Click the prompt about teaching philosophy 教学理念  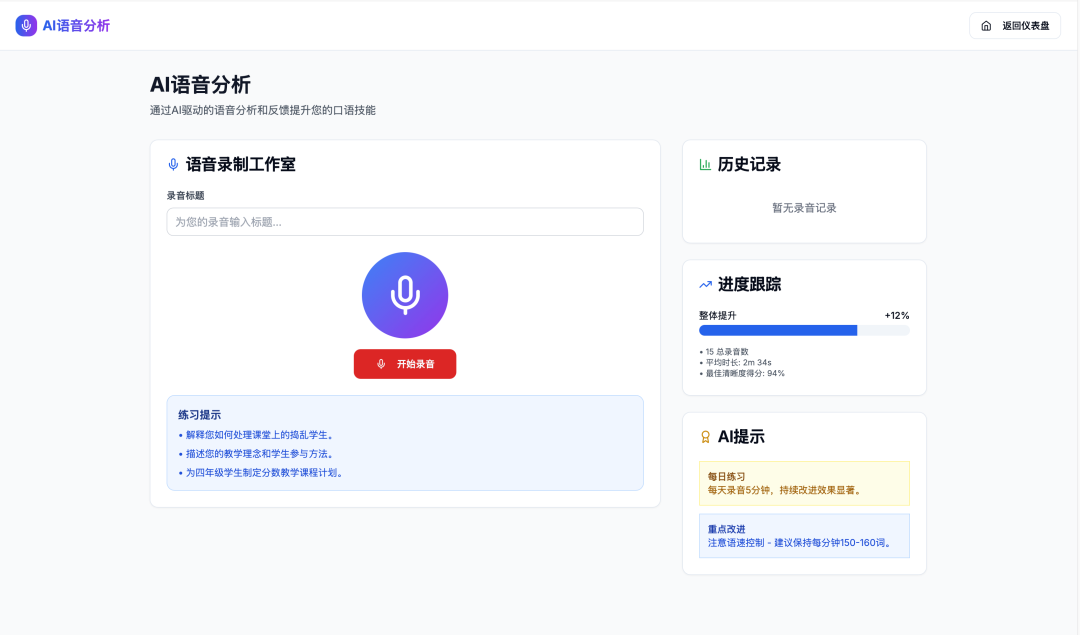pyautogui.click(x=260, y=454)
